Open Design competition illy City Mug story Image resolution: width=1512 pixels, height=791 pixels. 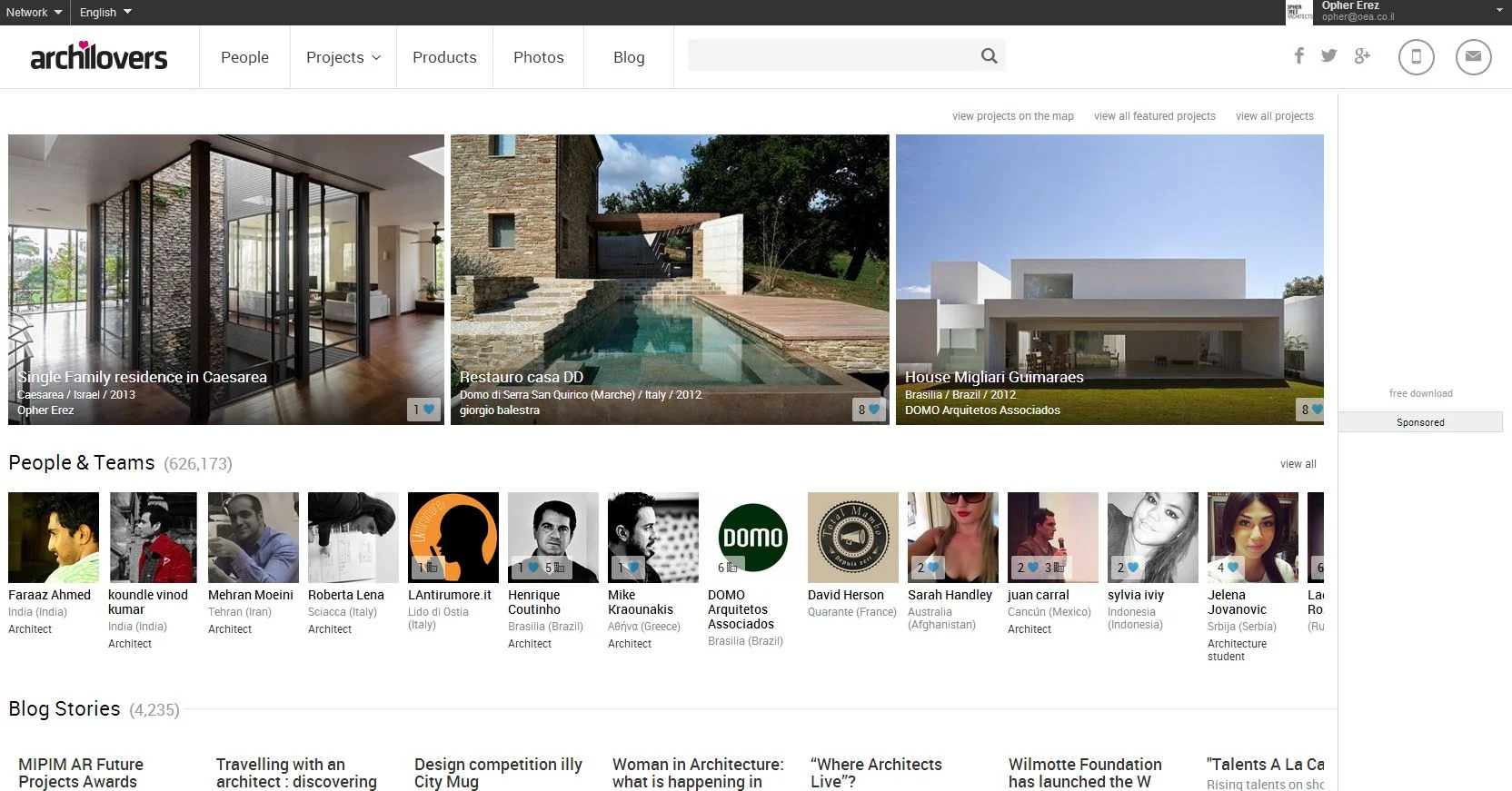498,773
